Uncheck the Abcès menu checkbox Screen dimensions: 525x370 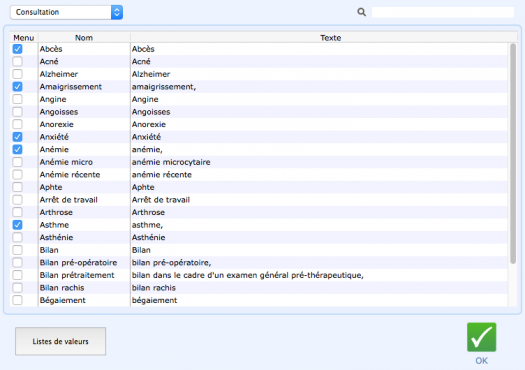coord(17,49)
